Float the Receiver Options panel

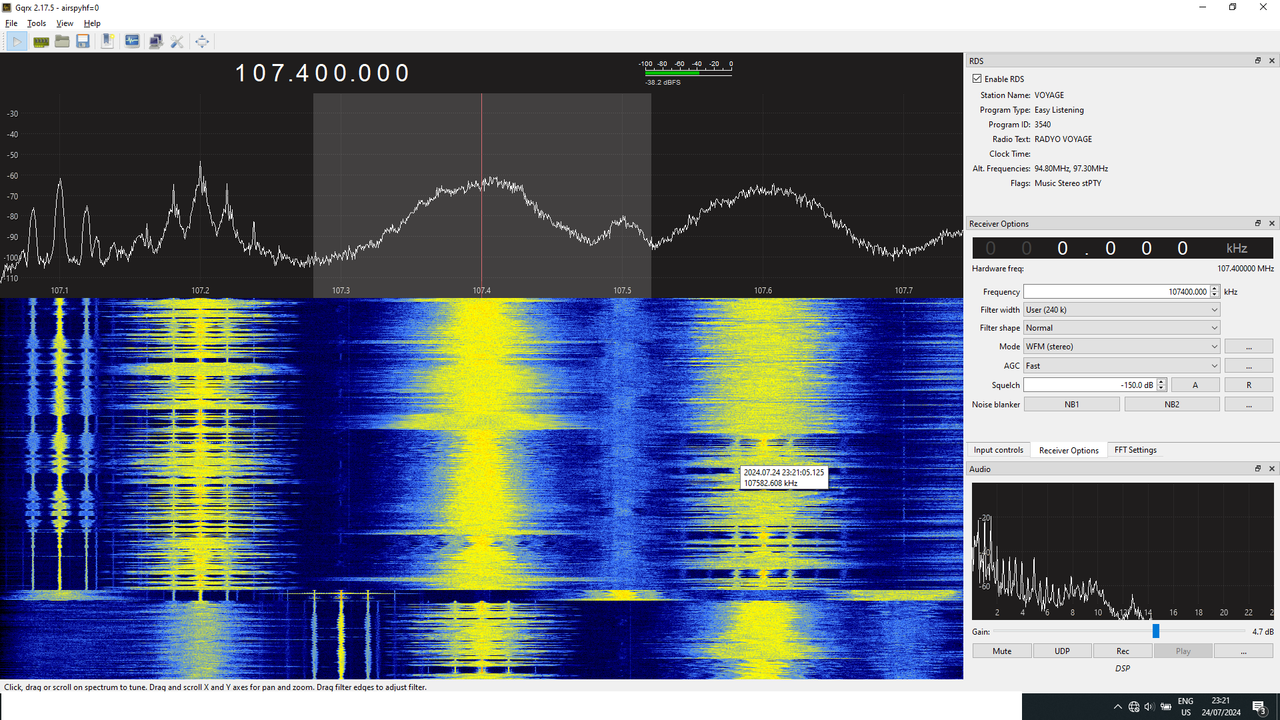1258,224
